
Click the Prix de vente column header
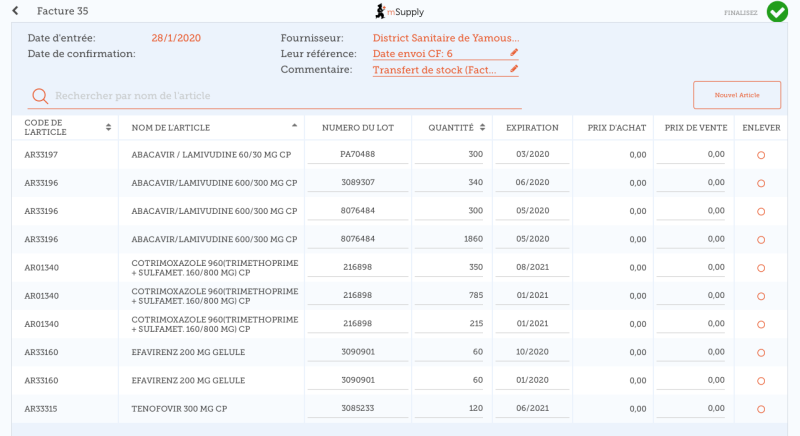(x=695, y=128)
